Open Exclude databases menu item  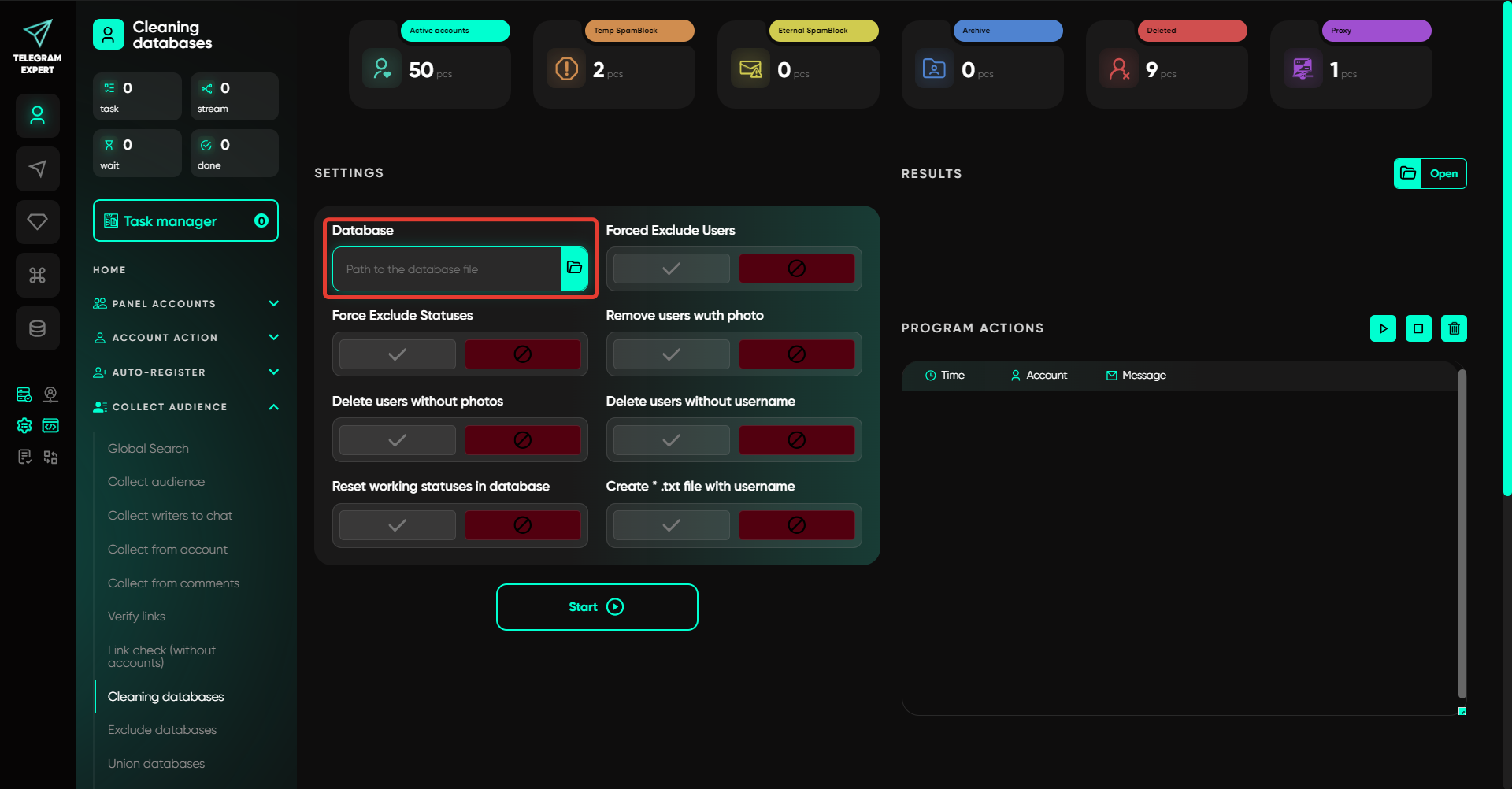[x=162, y=730]
